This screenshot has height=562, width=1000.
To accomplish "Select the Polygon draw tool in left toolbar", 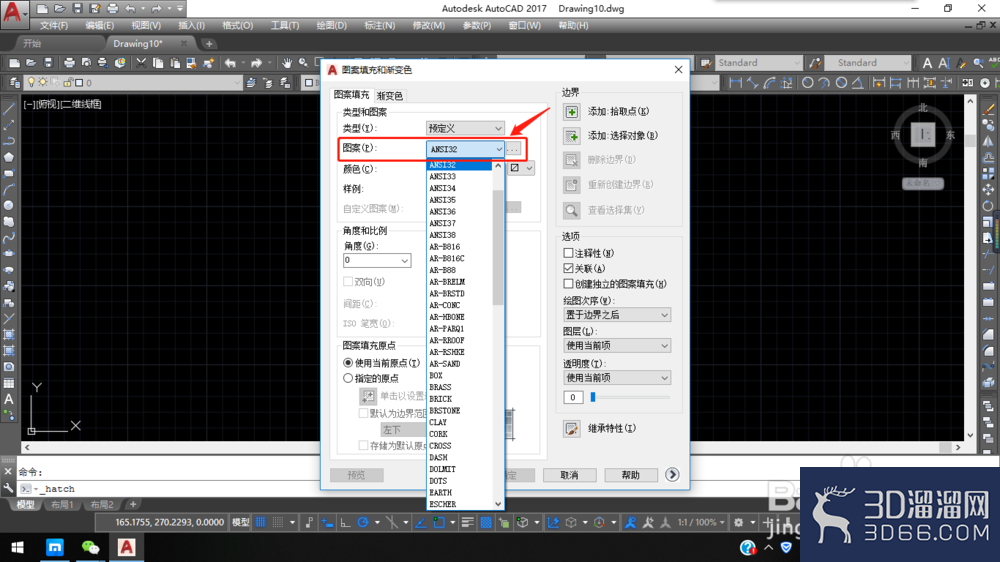I will tap(9, 157).
